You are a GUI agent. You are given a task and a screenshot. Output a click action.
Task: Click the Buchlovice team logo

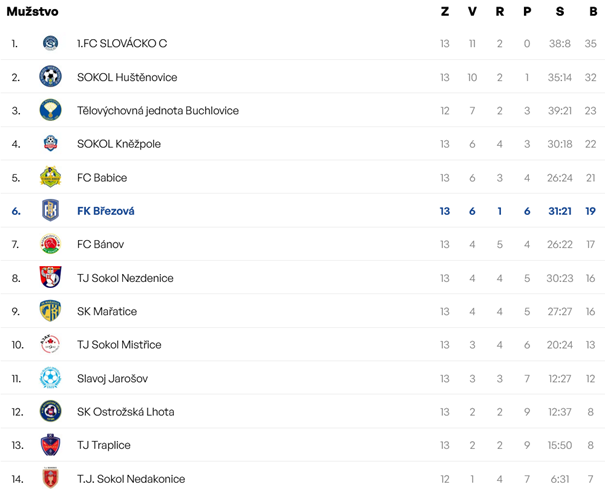pyautogui.click(x=50, y=110)
